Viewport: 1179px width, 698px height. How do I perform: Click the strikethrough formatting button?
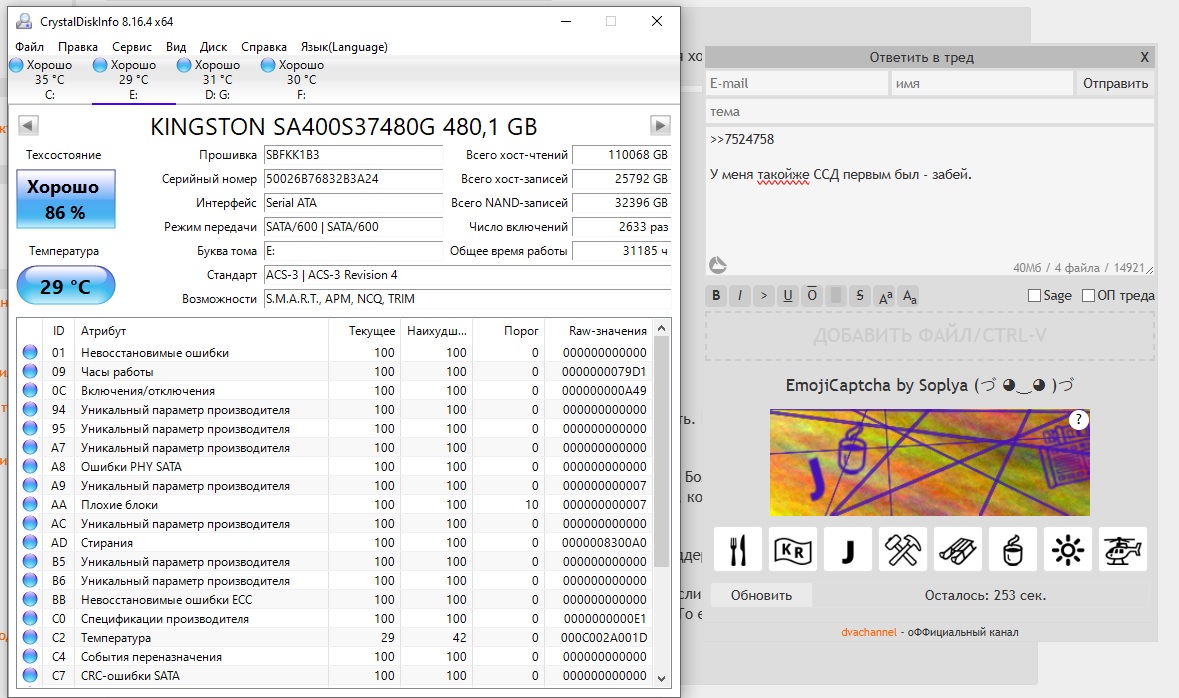click(x=860, y=295)
